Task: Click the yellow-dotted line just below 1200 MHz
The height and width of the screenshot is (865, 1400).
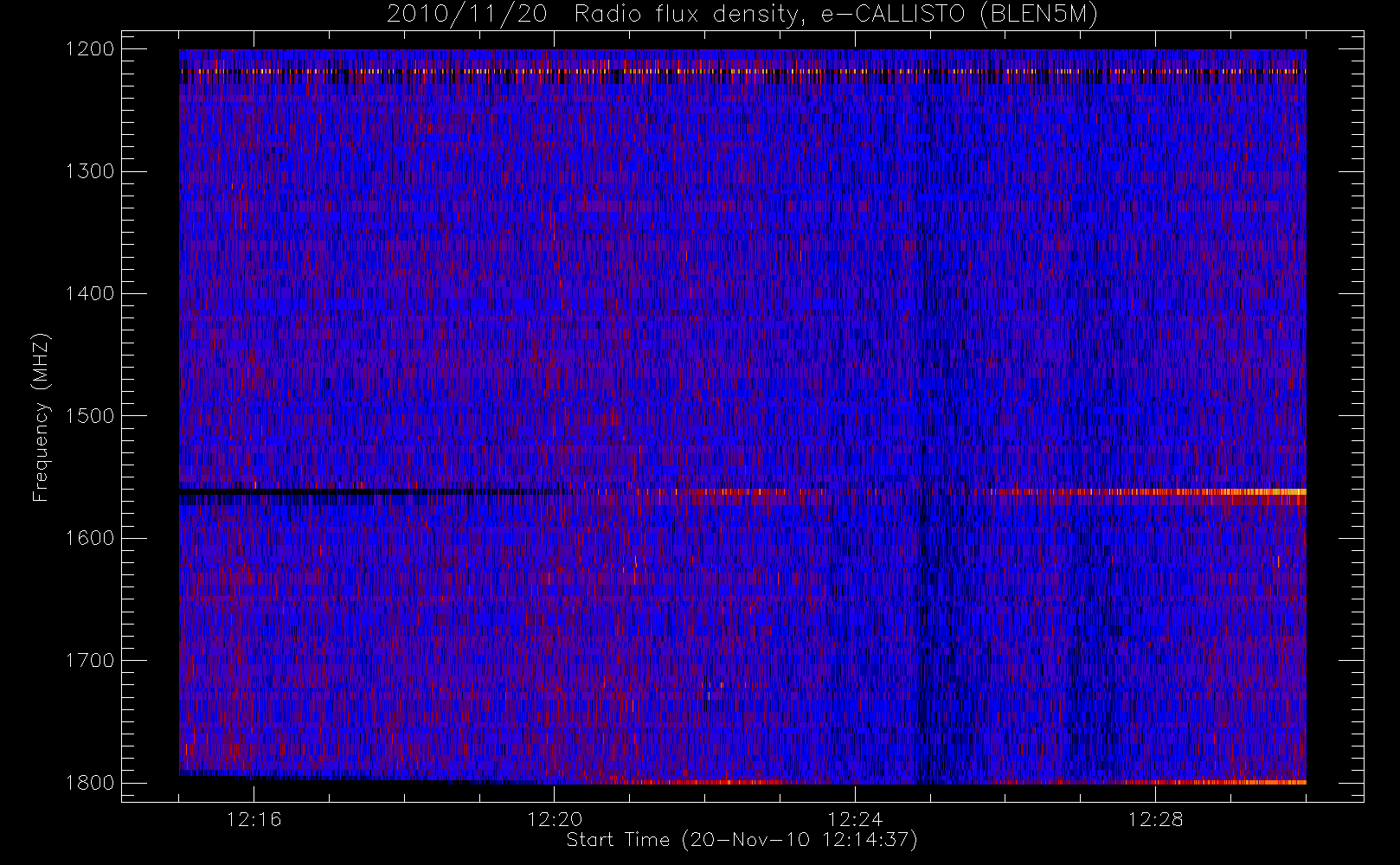Action: click(742, 71)
